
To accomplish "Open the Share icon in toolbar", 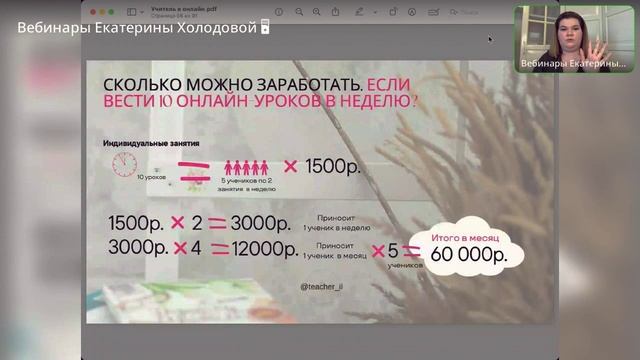I will pos(335,12).
